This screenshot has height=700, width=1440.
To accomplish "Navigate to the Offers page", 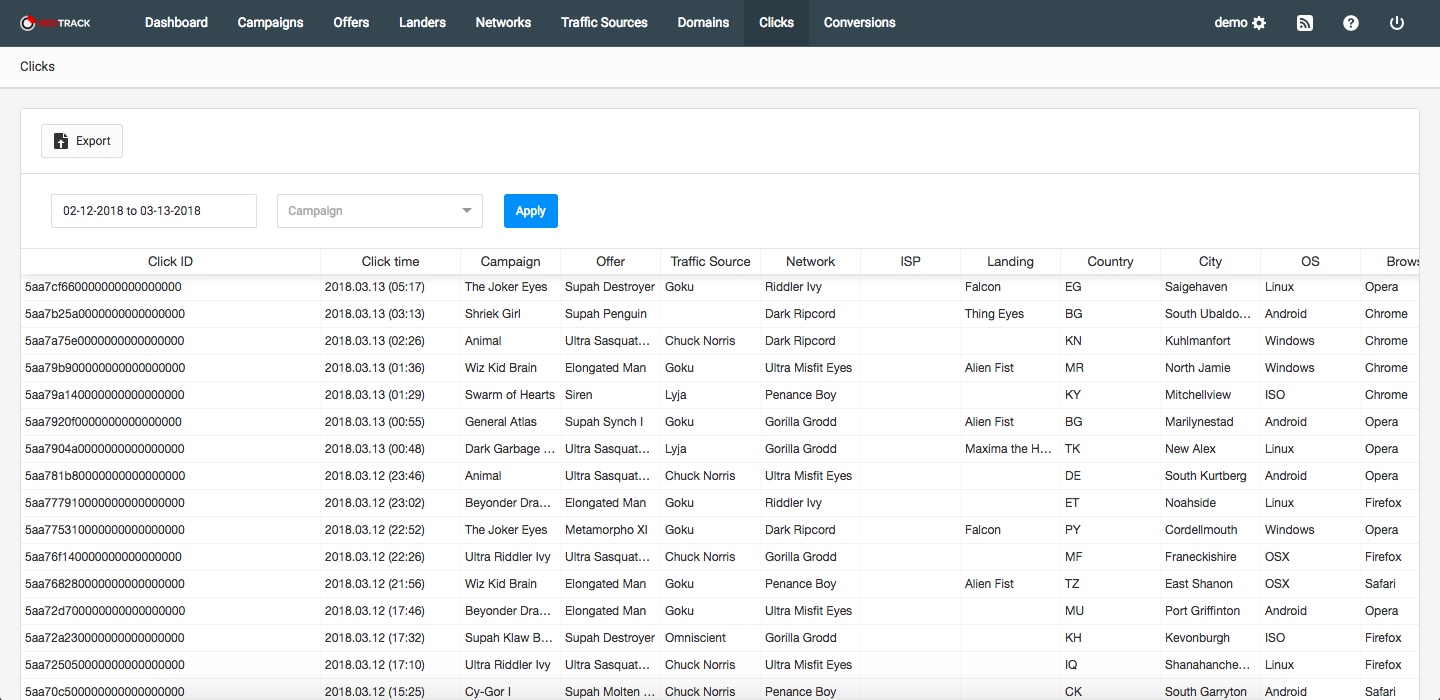I will (351, 23).
